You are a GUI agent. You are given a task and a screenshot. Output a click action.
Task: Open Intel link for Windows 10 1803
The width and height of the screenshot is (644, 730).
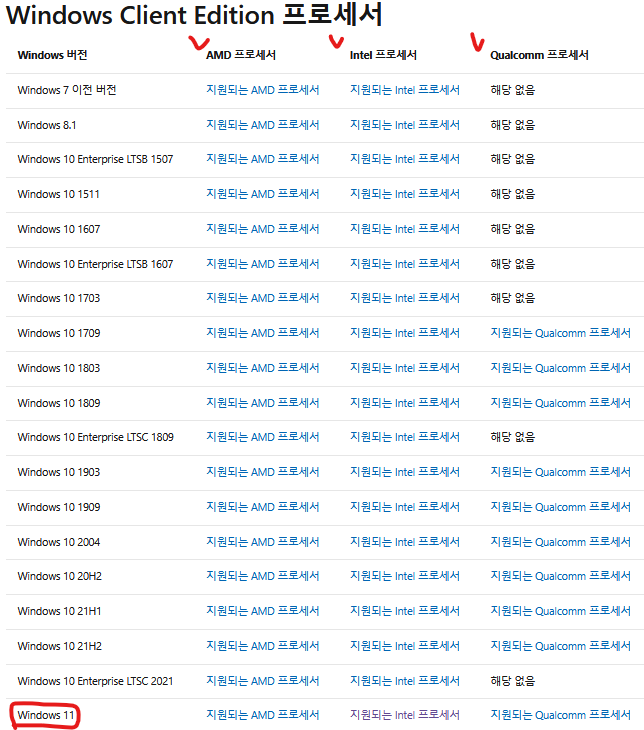pos(405,368)
